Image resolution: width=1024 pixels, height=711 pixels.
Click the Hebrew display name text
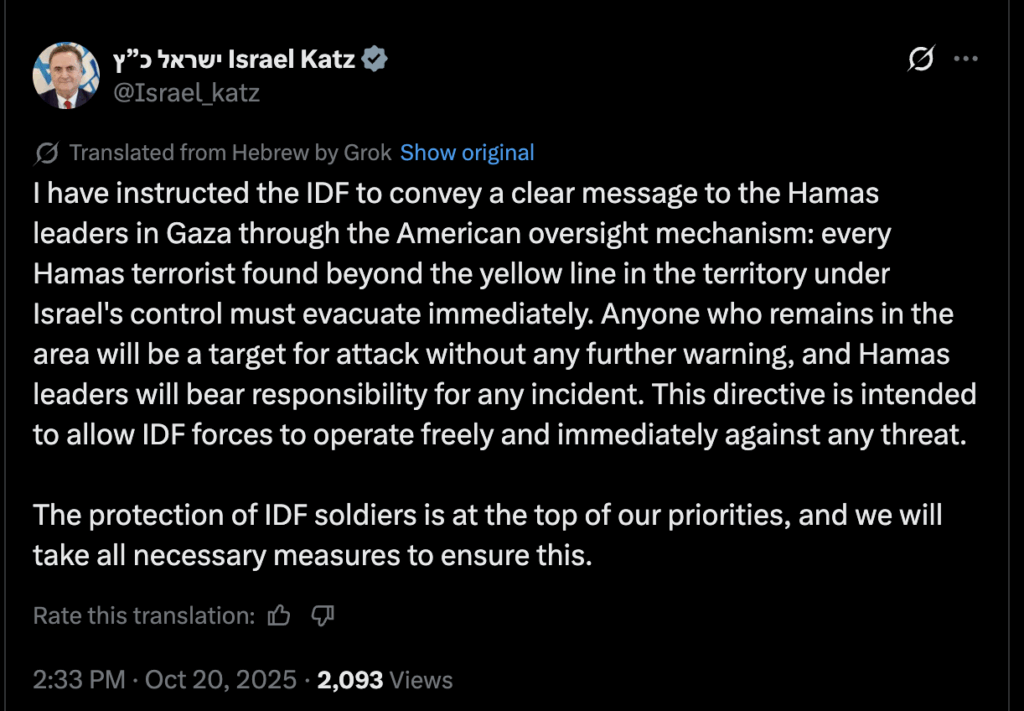pyautogui.click(x=170, y=61)
